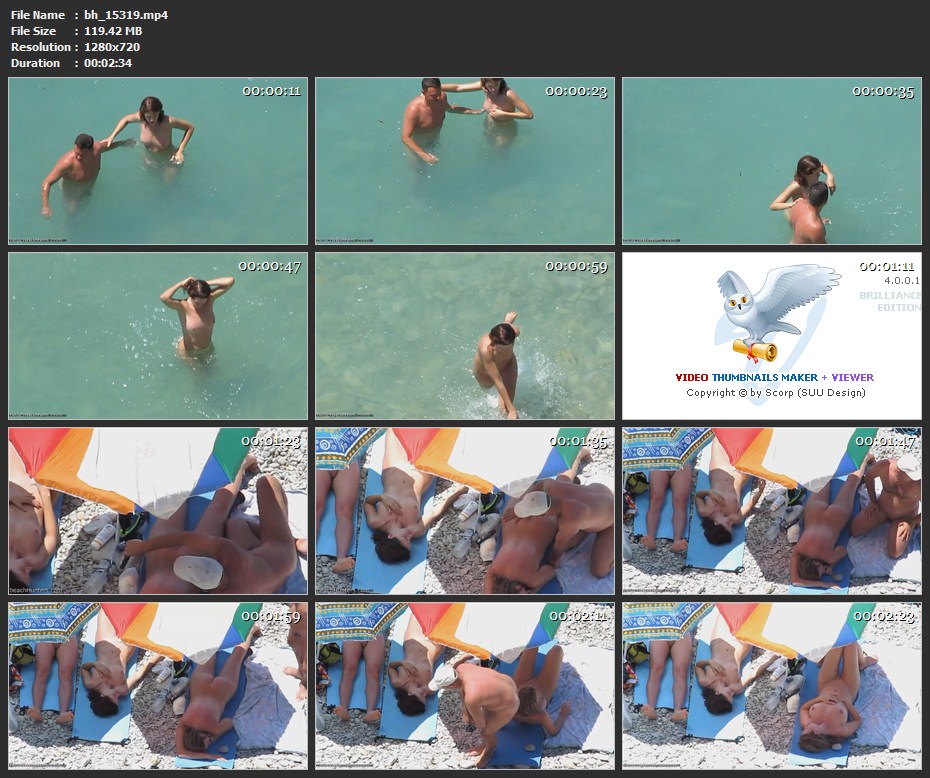Click the frame stamped 00:01:59
930x778 pixels.
(x=158, y=685)
